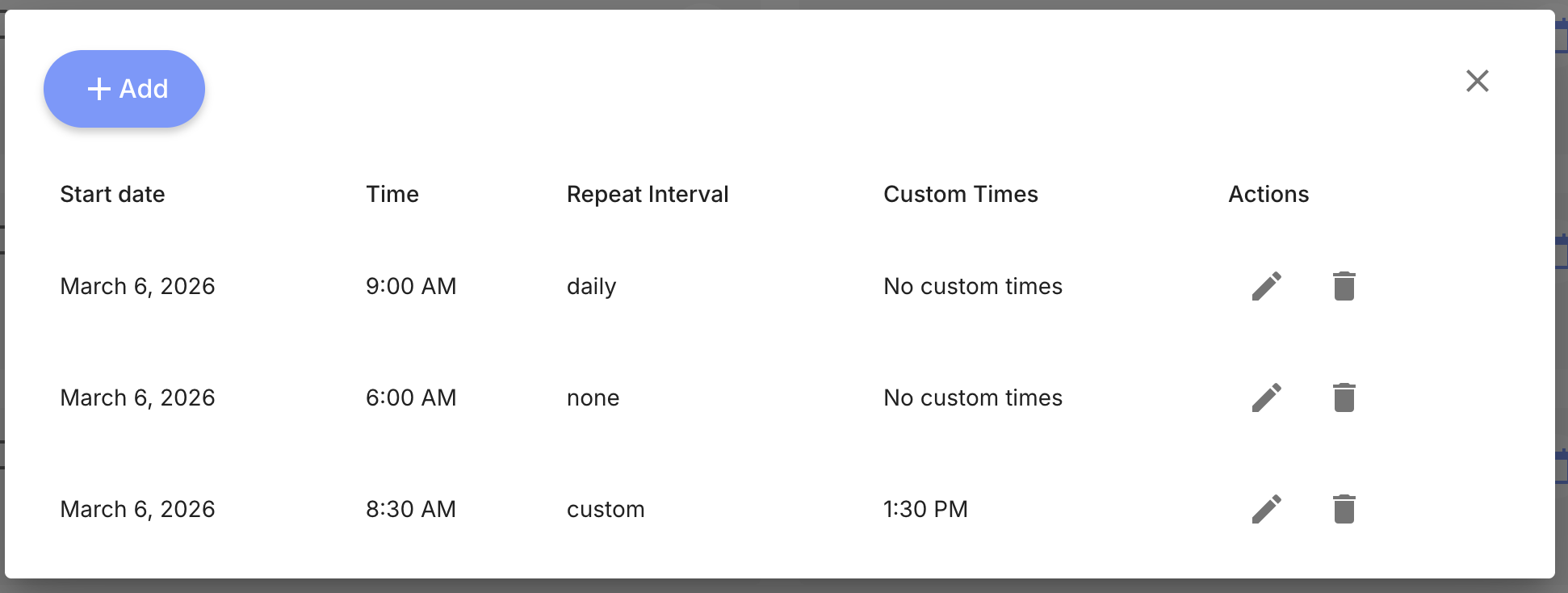
Task: Click the Repeat Interval column header
Action: [647, 194]
